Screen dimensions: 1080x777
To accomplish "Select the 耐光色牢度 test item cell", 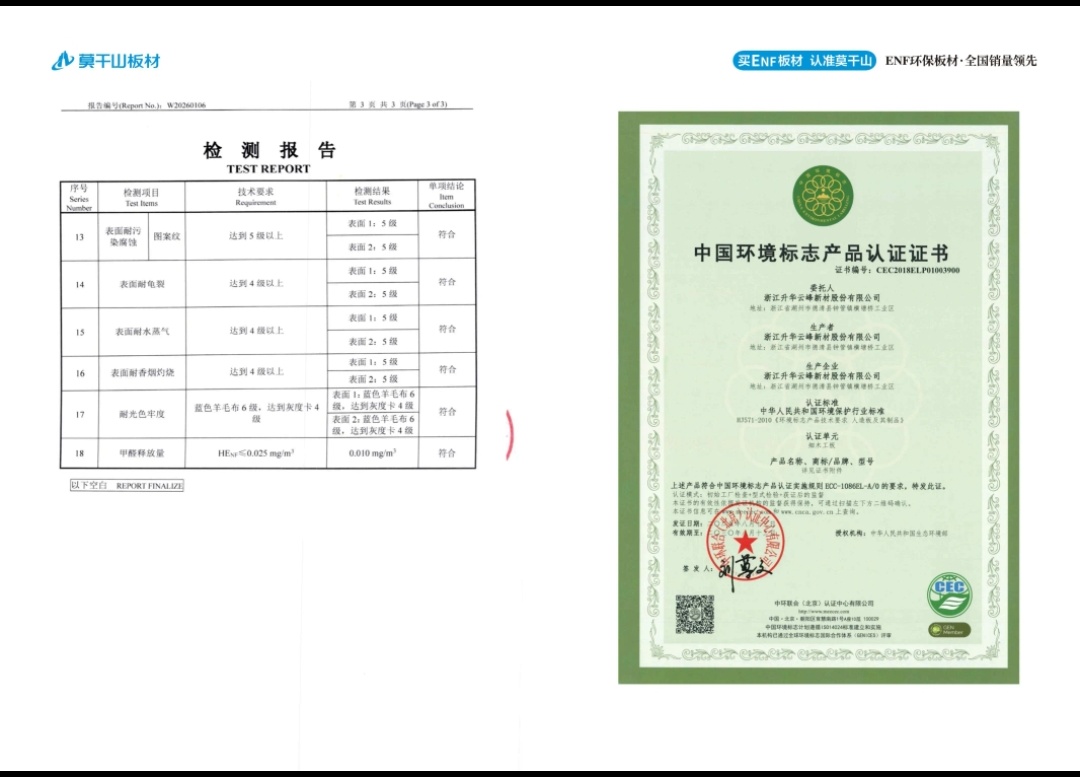I will [142, 414].
